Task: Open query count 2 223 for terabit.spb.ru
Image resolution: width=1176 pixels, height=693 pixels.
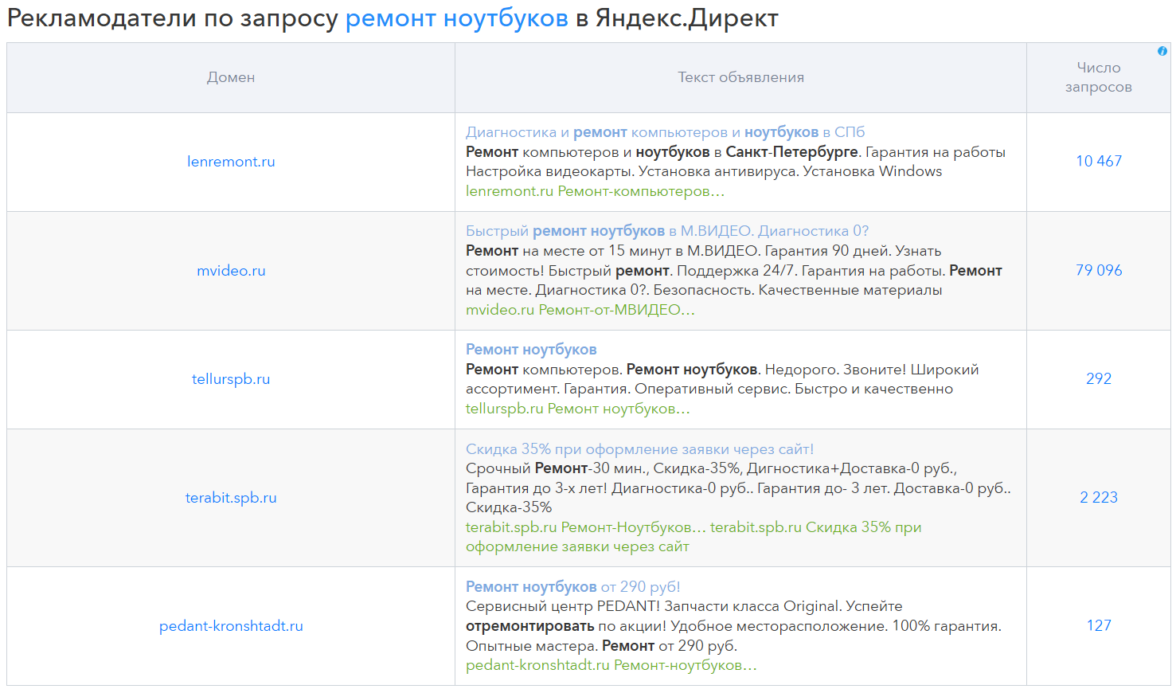Action: tap(1099, 497)
